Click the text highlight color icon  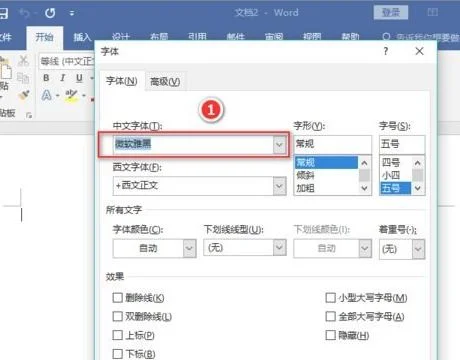click(x=71, y=96)
